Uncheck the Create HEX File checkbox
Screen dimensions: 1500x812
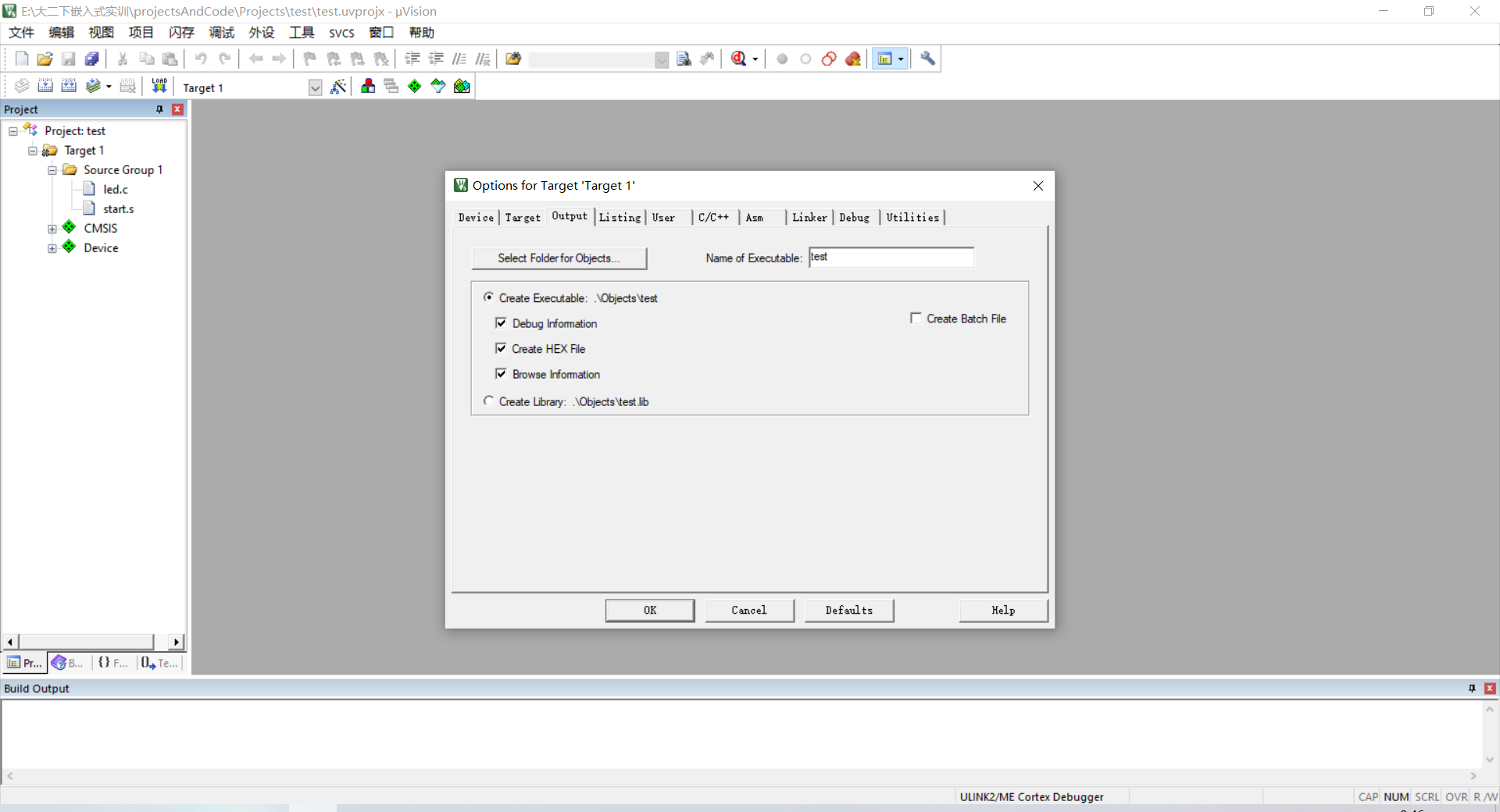501,348
